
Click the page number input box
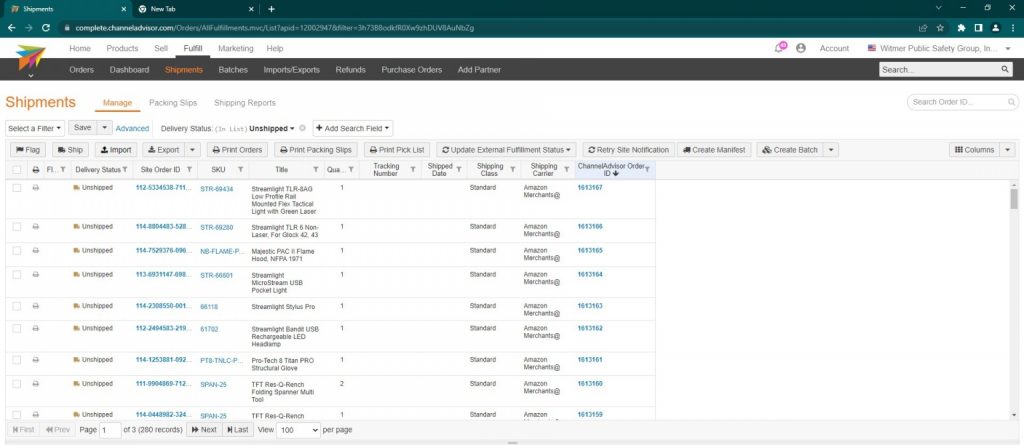point(110,430)
